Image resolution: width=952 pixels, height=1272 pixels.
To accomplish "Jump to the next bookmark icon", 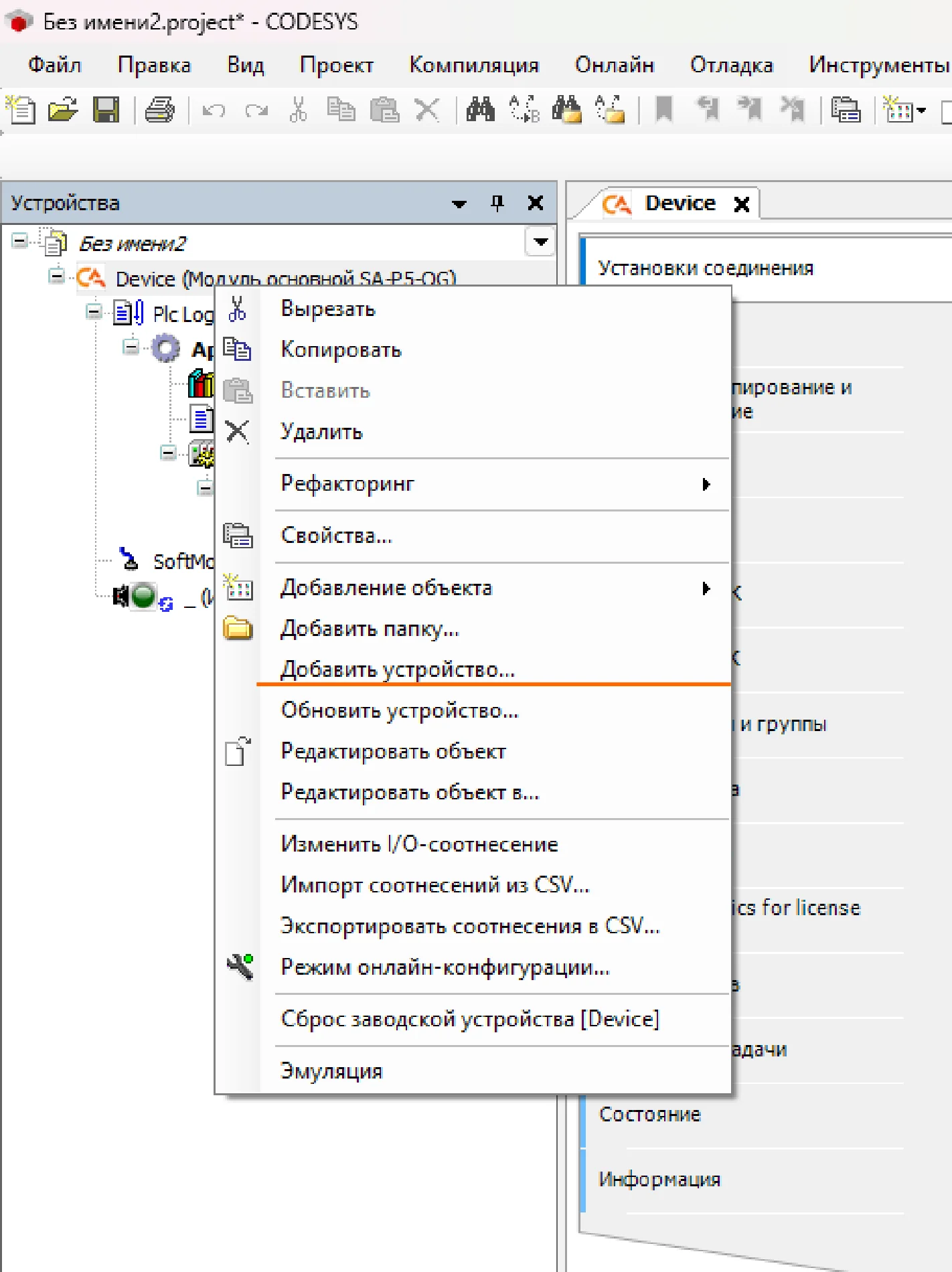I will click(750, 109).
